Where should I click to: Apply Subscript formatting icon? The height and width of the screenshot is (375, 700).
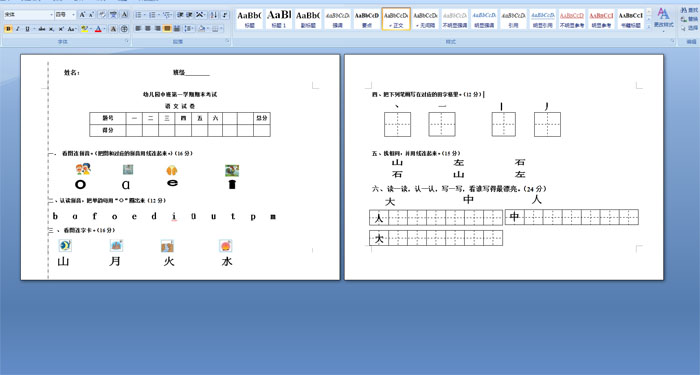(51, 29)
